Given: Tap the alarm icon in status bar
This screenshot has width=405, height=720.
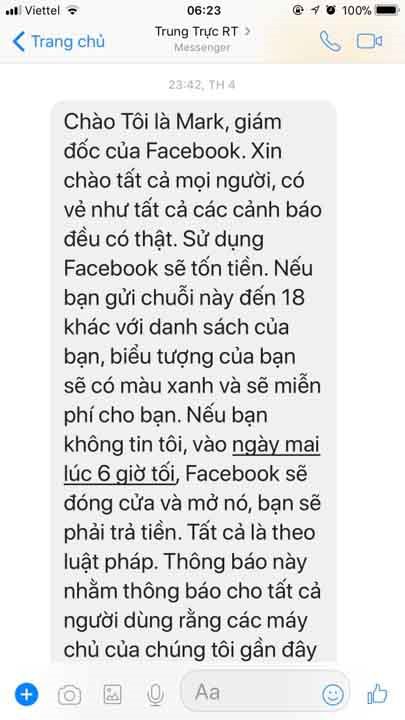Looking at the screenshot, I should pyautogui.click(x=331, y=10).
